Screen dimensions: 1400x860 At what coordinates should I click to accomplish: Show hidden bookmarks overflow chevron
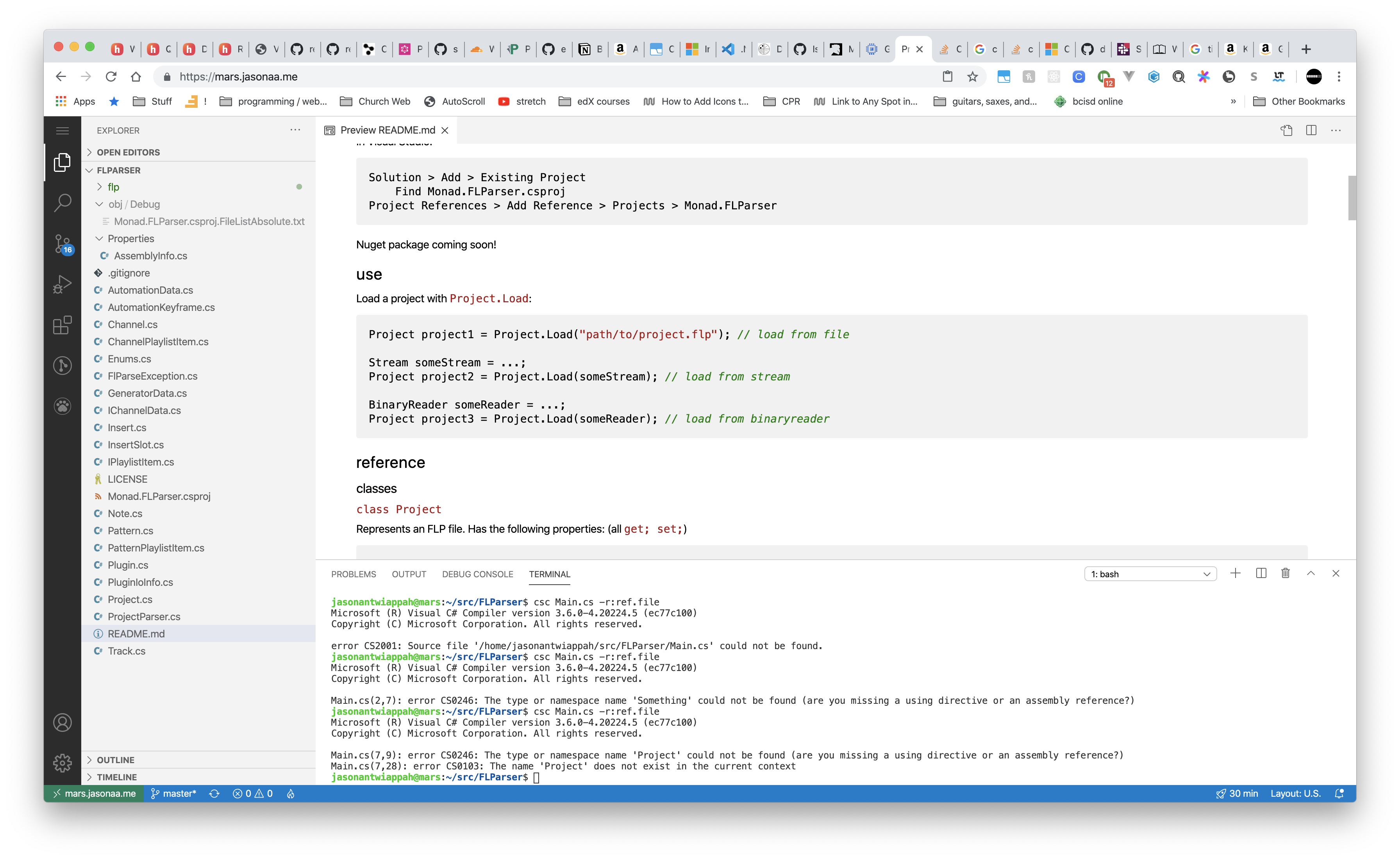click(1233, 101)
